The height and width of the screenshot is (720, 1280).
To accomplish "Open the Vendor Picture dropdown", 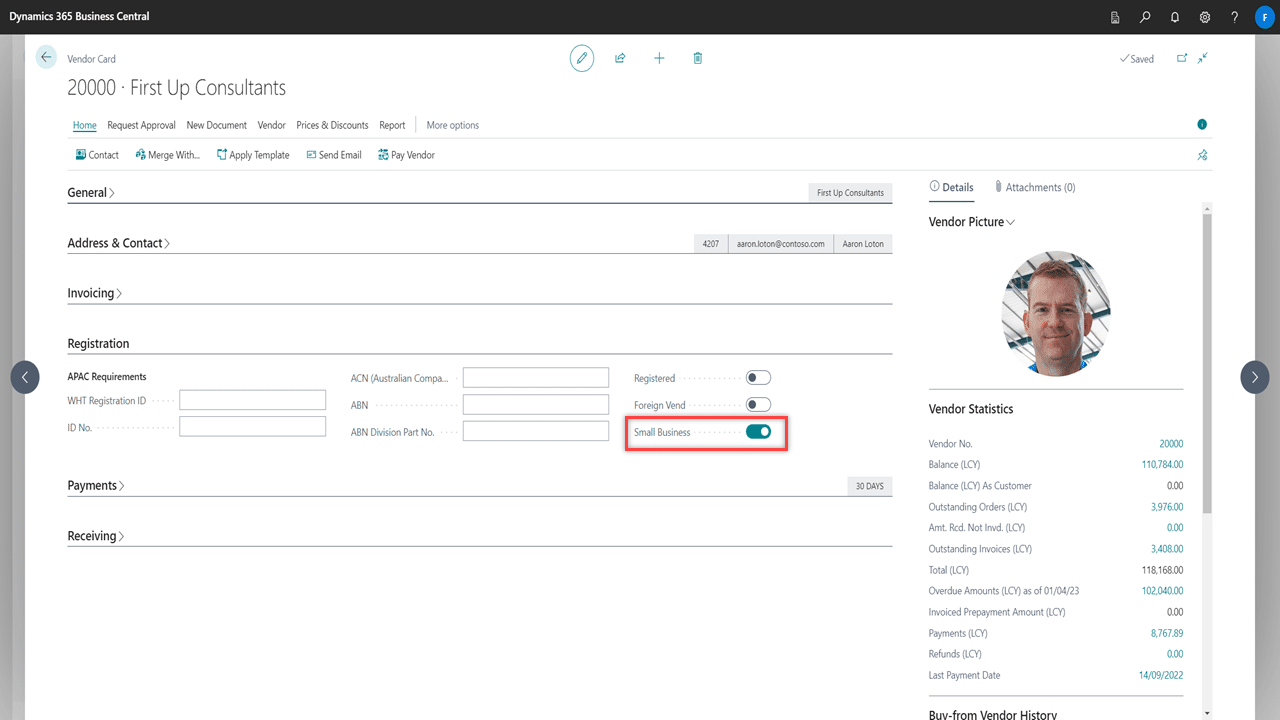I will 972,222.
